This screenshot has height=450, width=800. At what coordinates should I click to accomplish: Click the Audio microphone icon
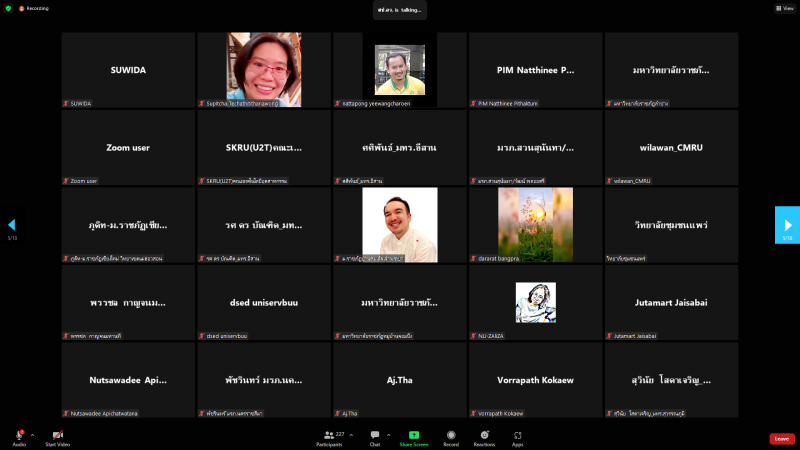(x=18, y=435)
